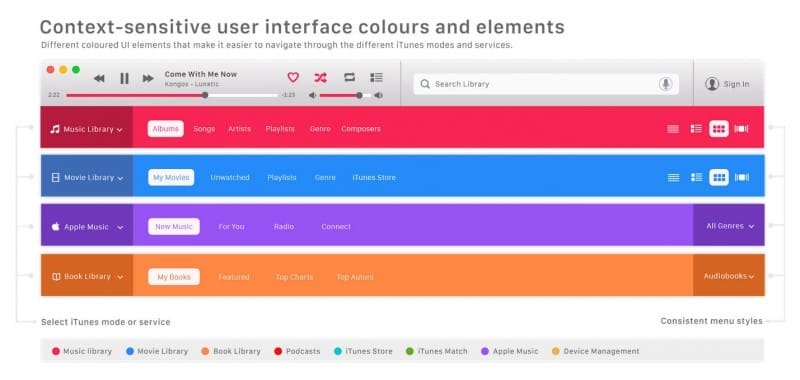
Task: Click the artist text Kongos – Lunatic
Action: click(192, 84)
